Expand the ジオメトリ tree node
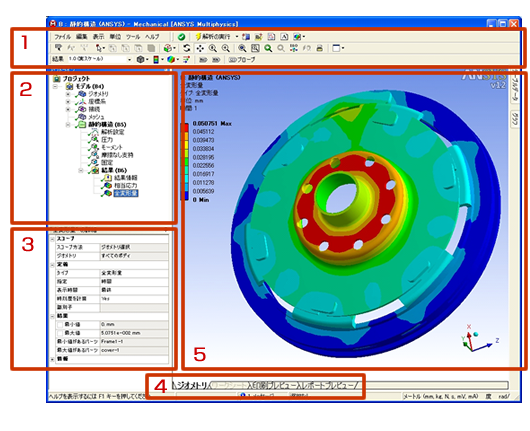Screen dimensions: 530x431 point(68,94)
